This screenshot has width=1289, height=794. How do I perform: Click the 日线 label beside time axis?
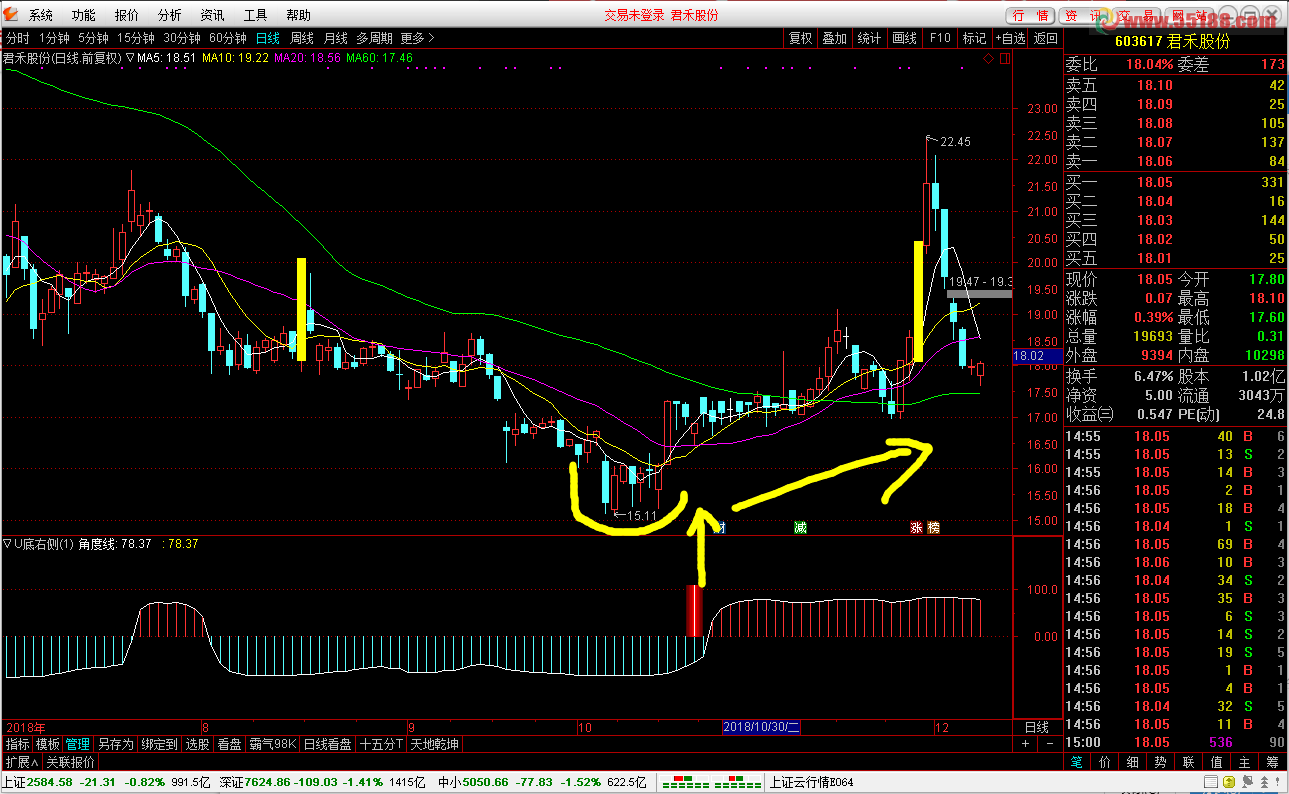click(x=1037, y=727)
